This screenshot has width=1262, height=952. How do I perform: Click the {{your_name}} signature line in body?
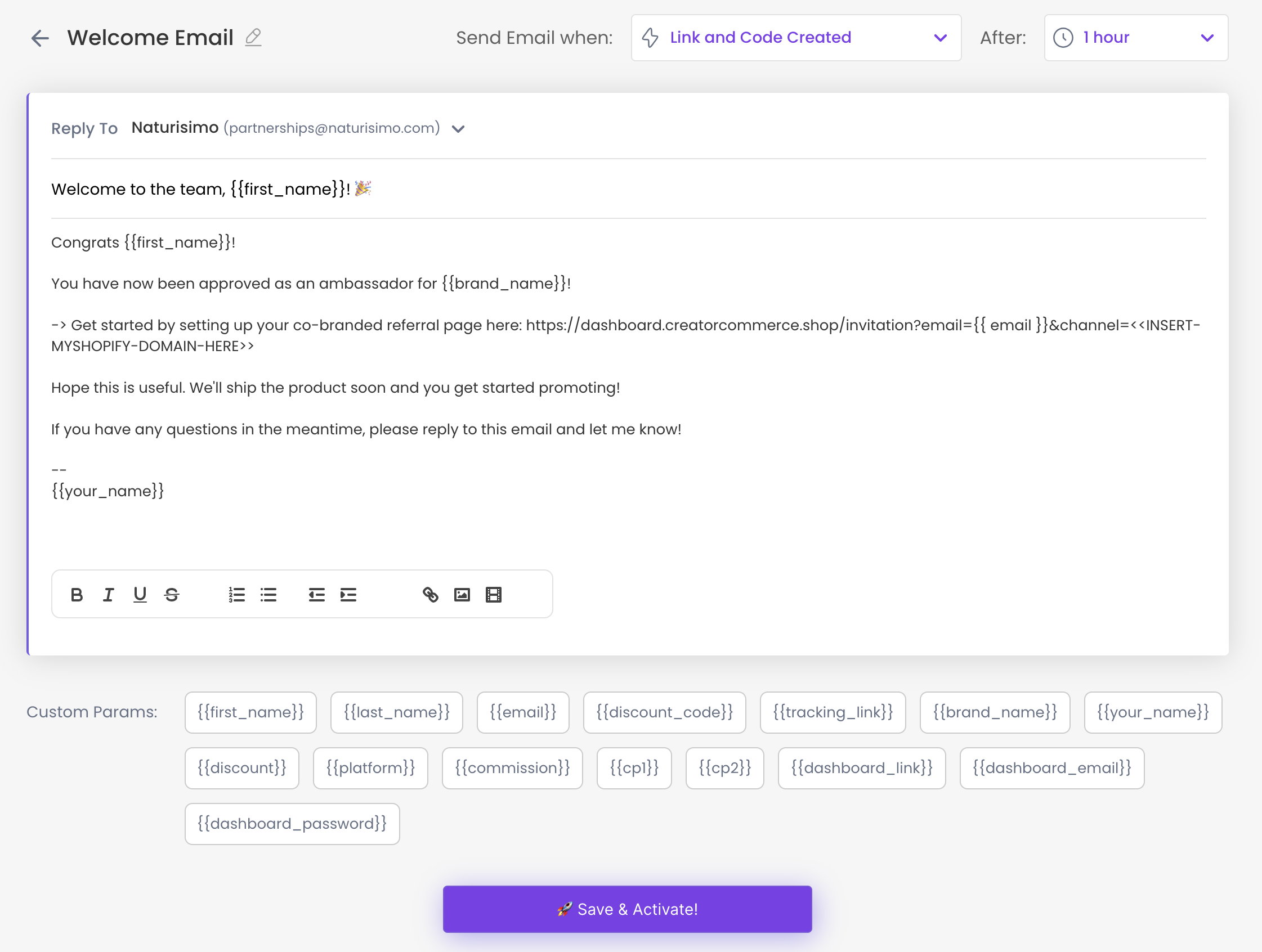[x=108, y=491]
